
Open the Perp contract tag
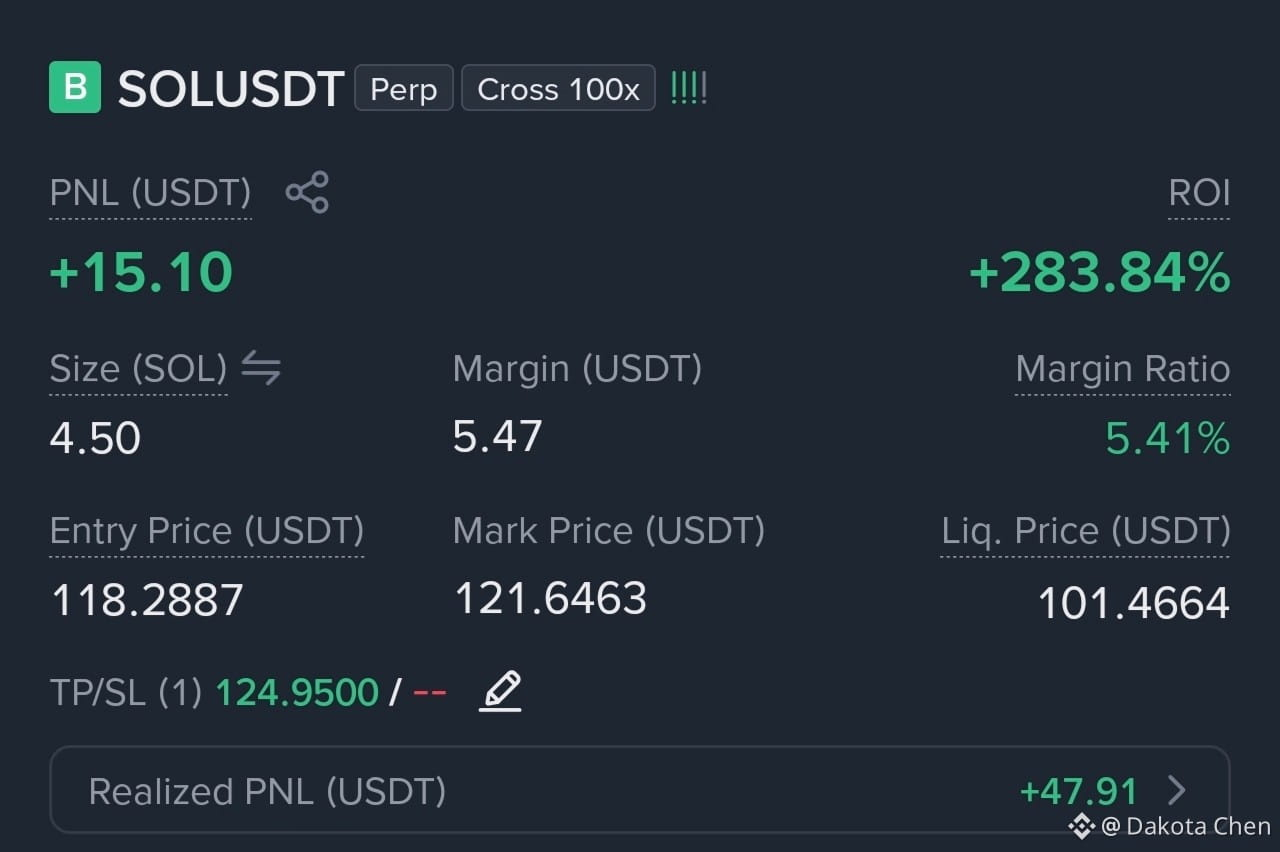click(404, 88)
